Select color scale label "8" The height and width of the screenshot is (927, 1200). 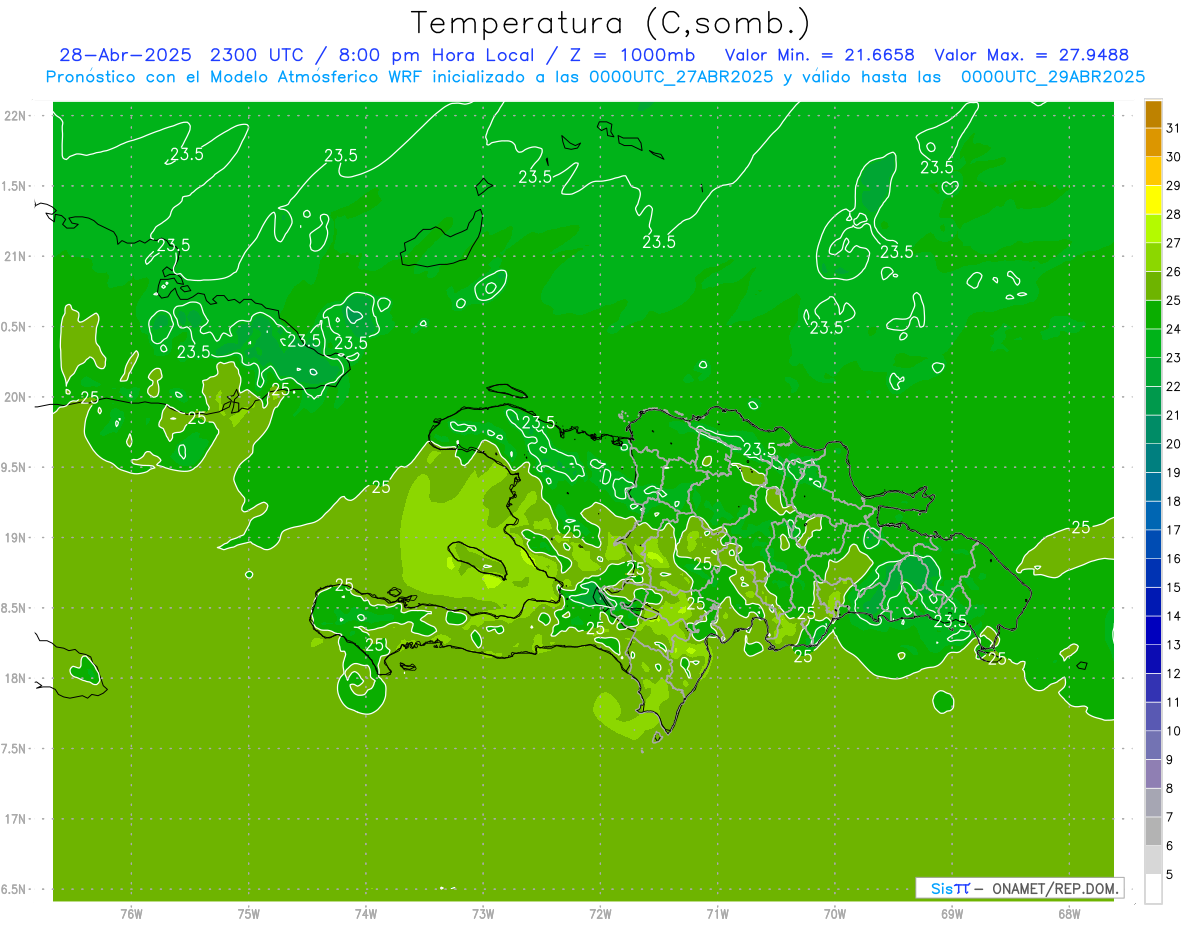pyautogui.click(x=1170, y=789)
